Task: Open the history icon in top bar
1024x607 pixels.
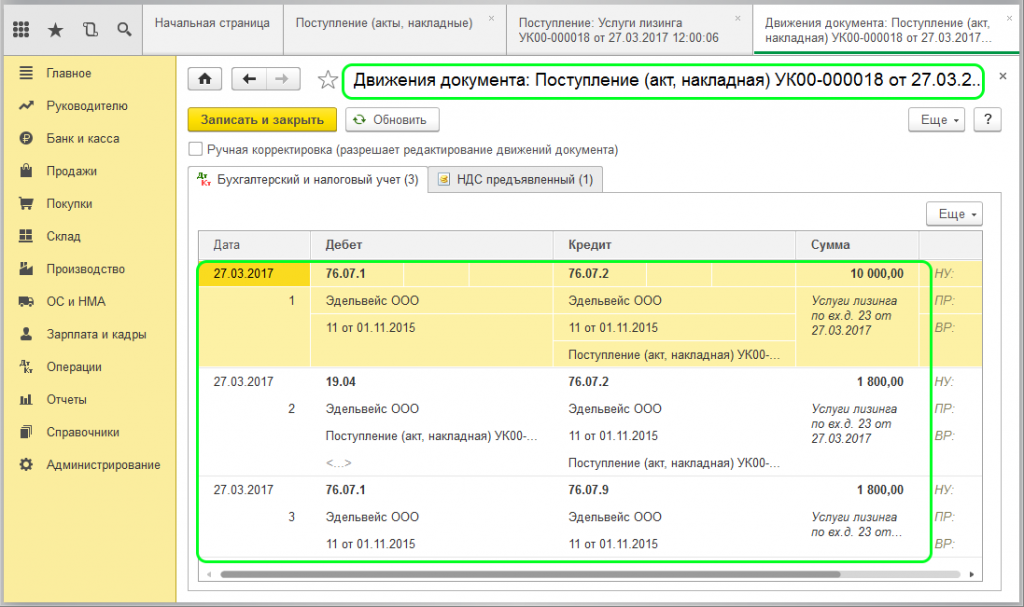Action: pyautogui.click(x=90, y=29)
